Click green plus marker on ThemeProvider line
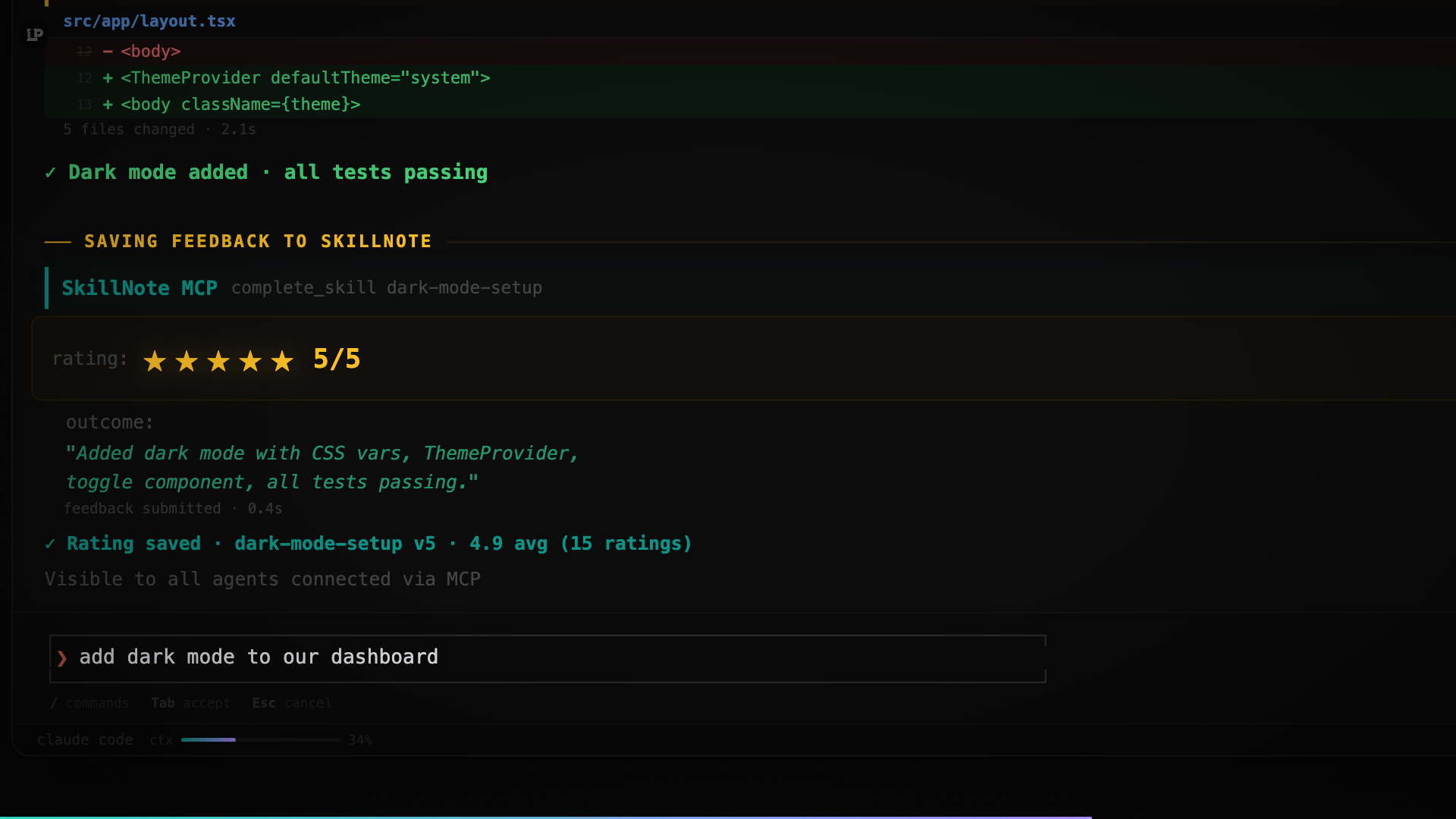 [108, 78]
